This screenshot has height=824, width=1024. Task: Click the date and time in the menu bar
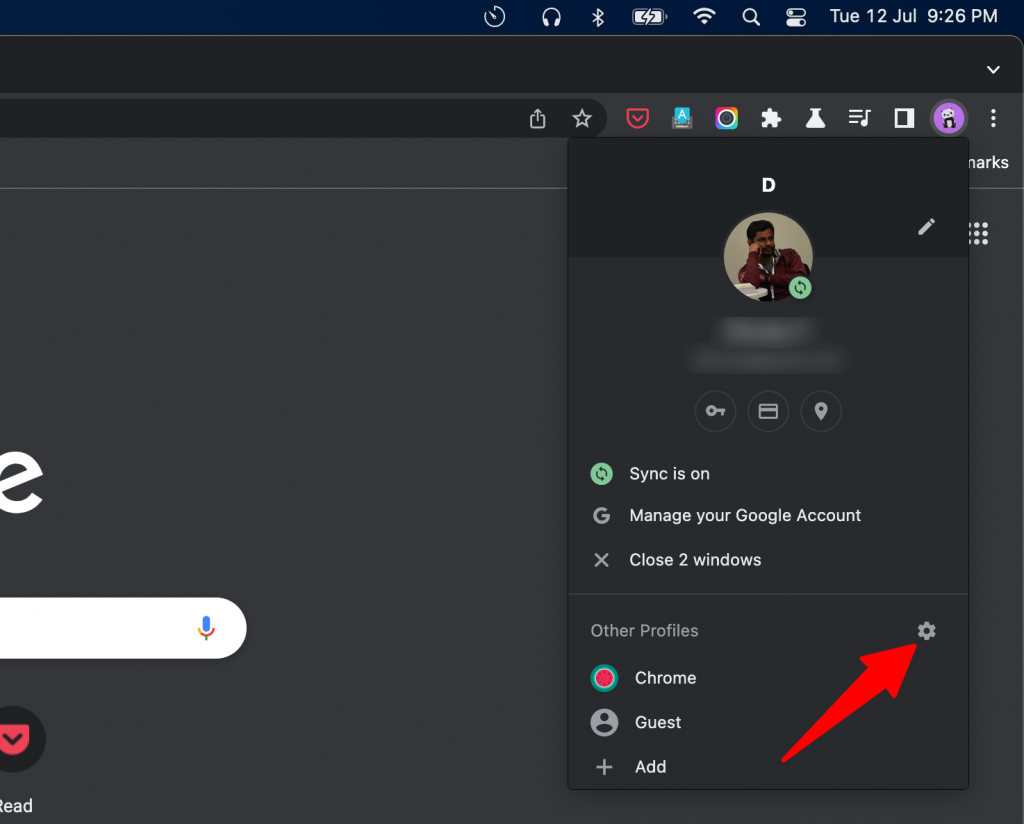pyautogui.click(x=913, y=16)
